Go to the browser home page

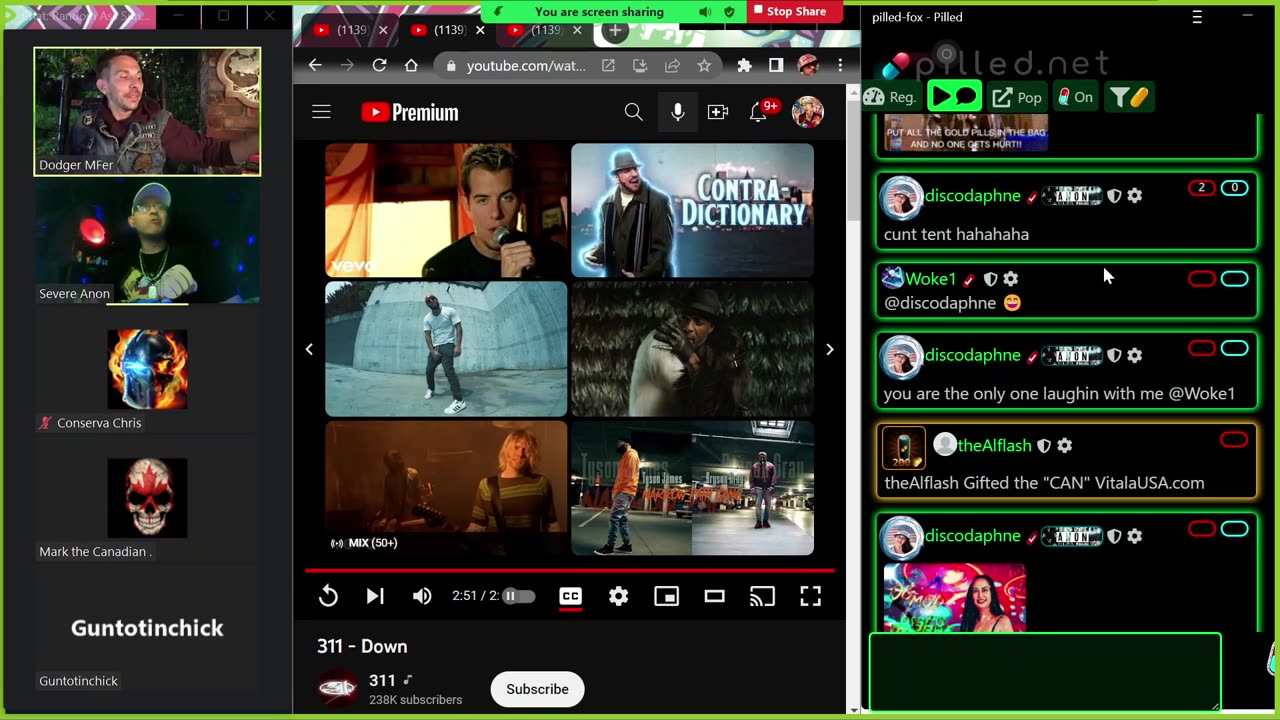point(411,65)
